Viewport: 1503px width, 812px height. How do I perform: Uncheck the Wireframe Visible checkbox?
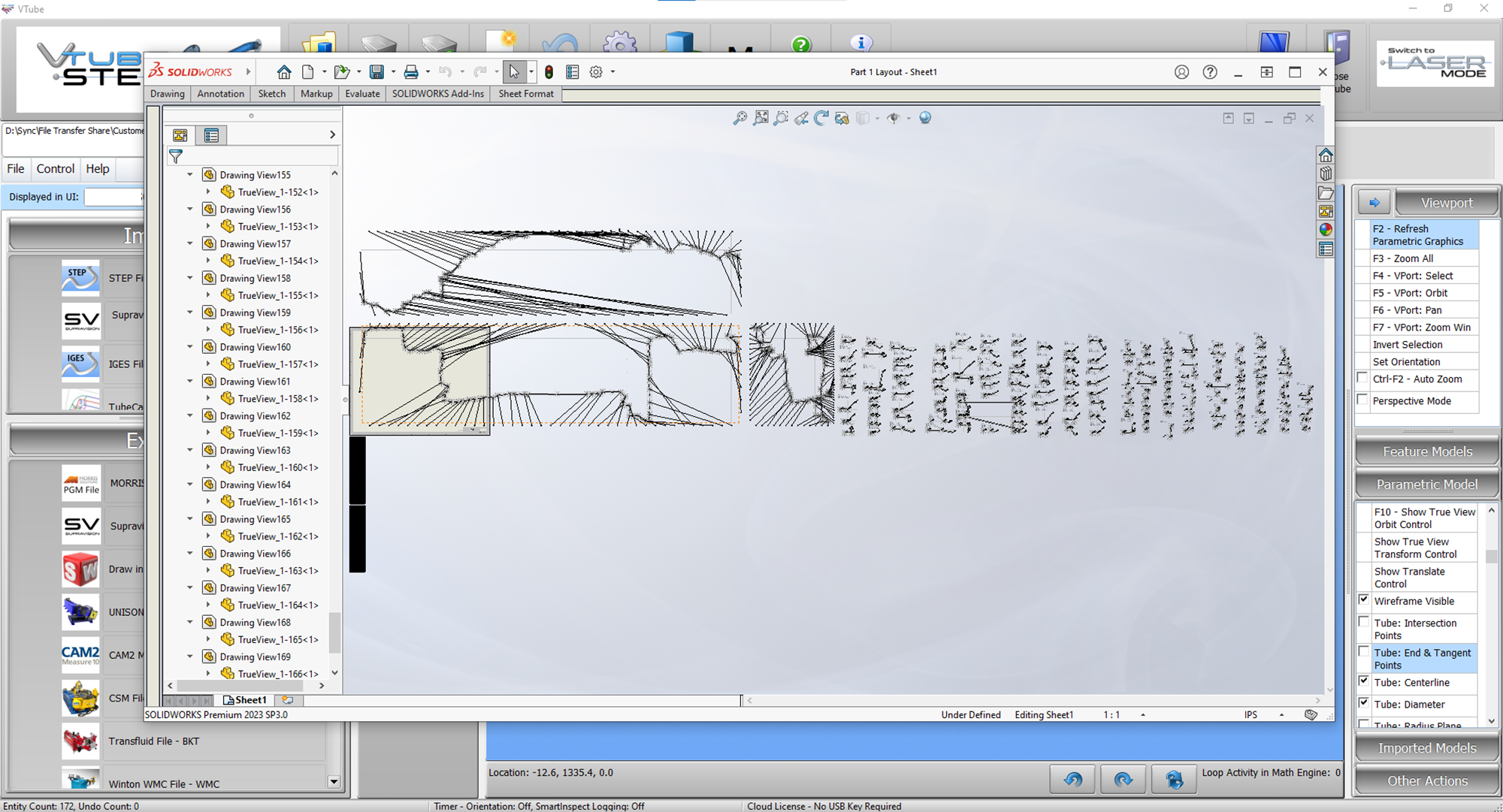coord(1363,600)
